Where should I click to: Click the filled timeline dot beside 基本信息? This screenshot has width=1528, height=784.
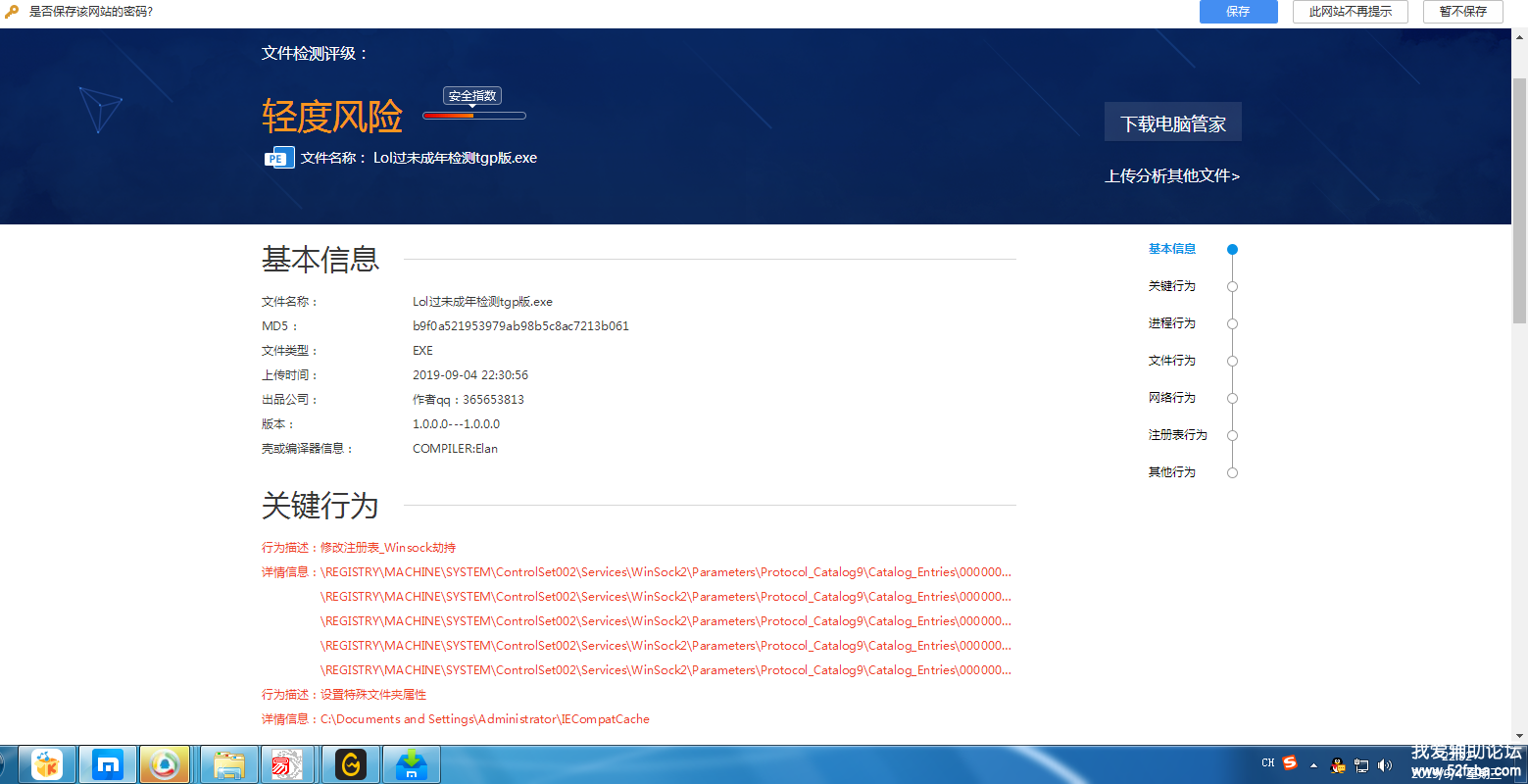tap(1233, 250)
